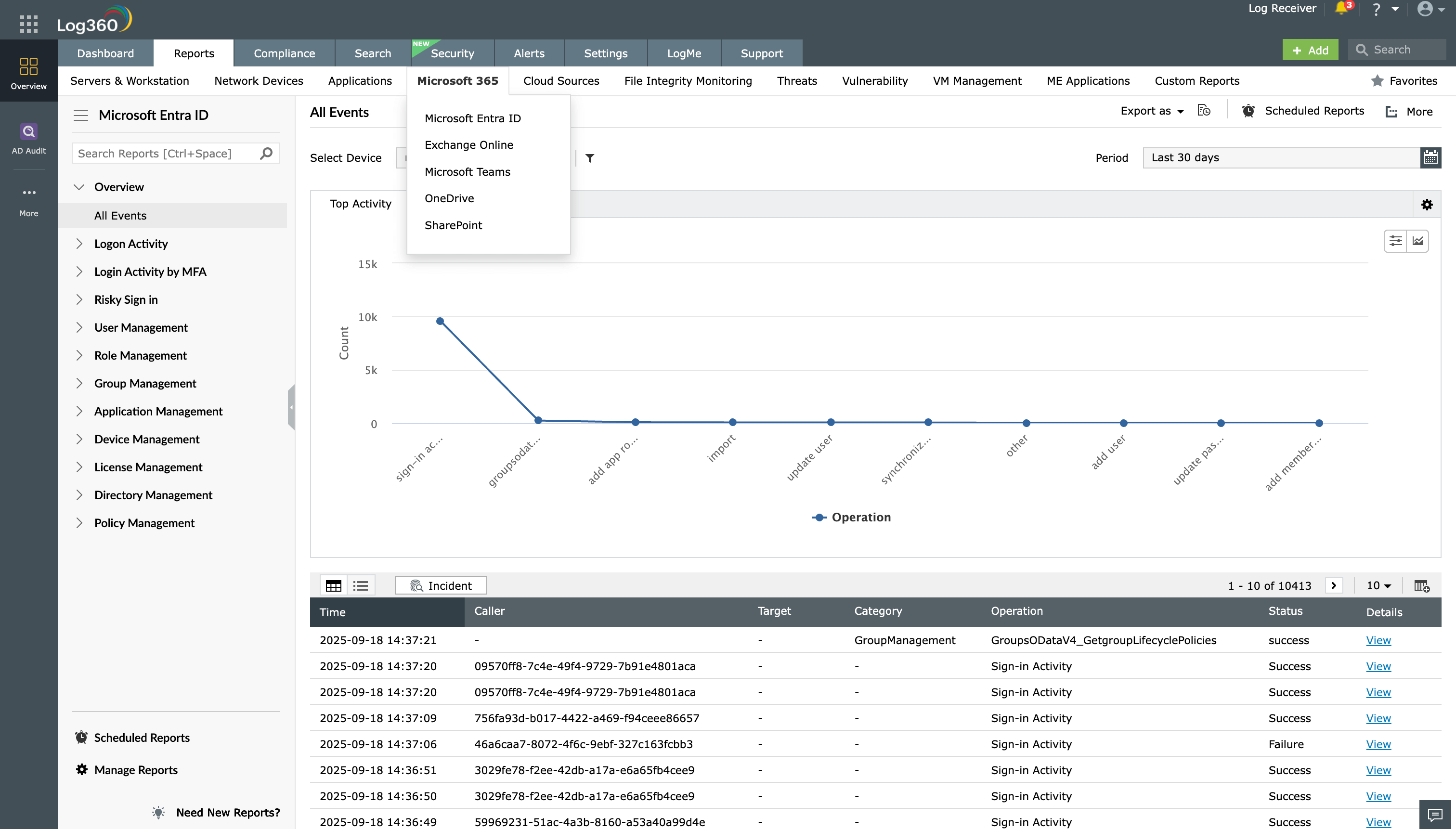
Task: Select Exchange Online from menu
Action: 468,145
